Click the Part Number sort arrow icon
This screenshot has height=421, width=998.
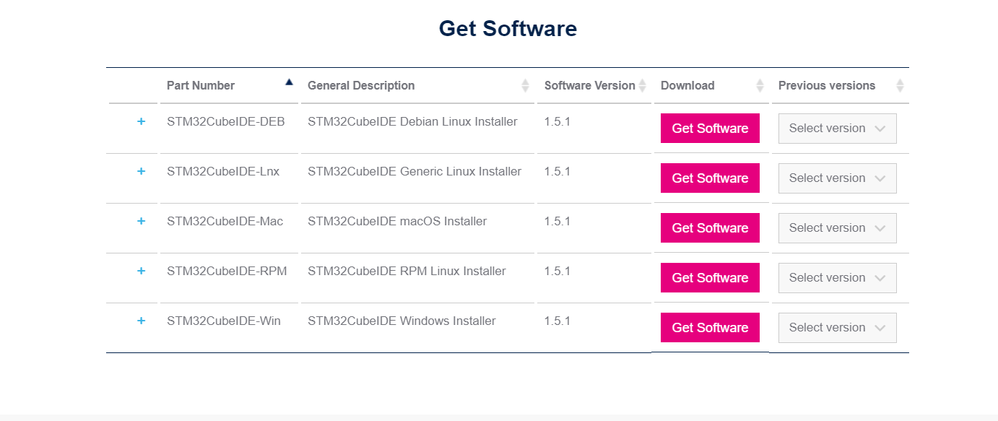290,82
